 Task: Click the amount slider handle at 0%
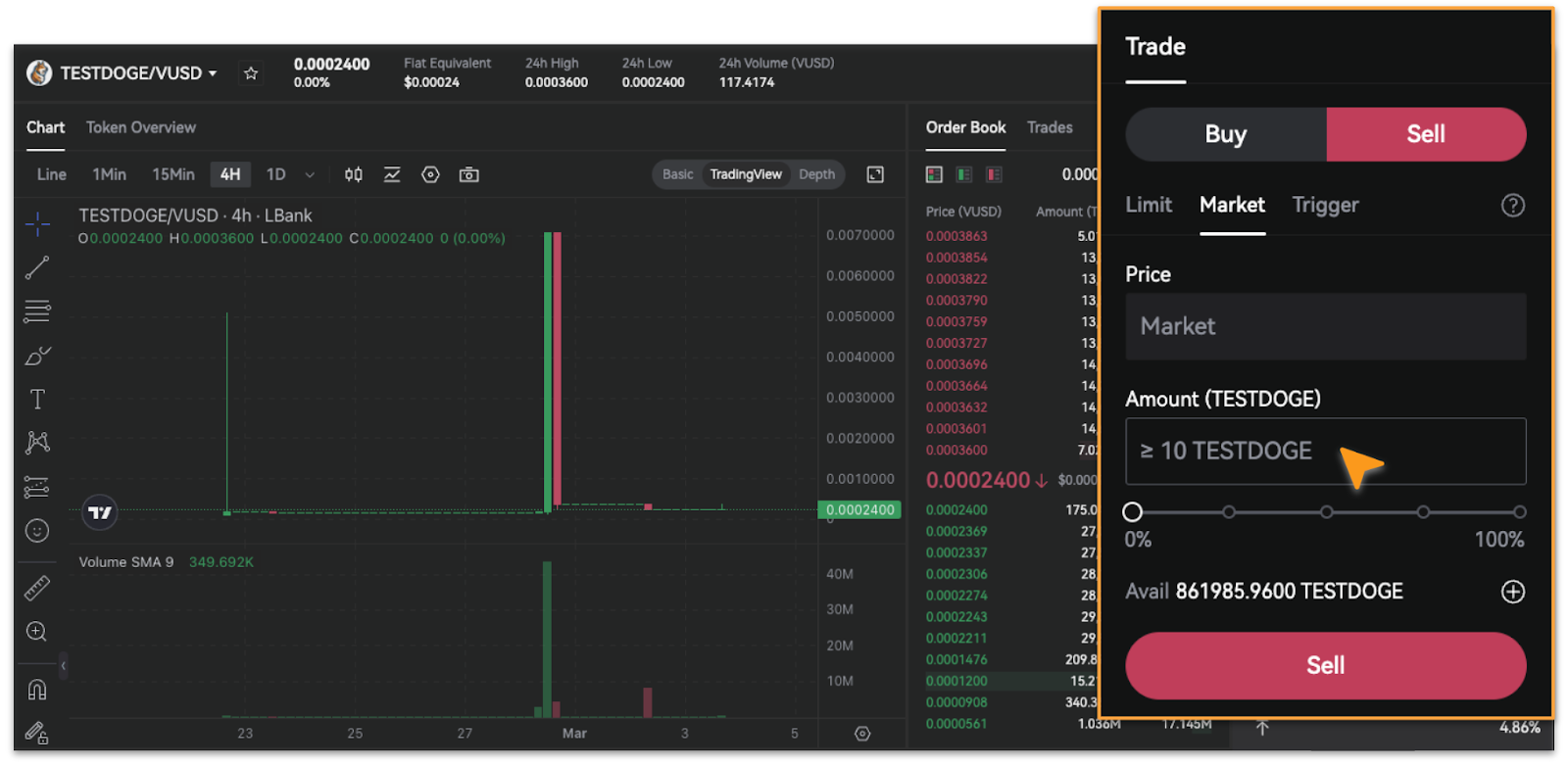pos(1133,511)
